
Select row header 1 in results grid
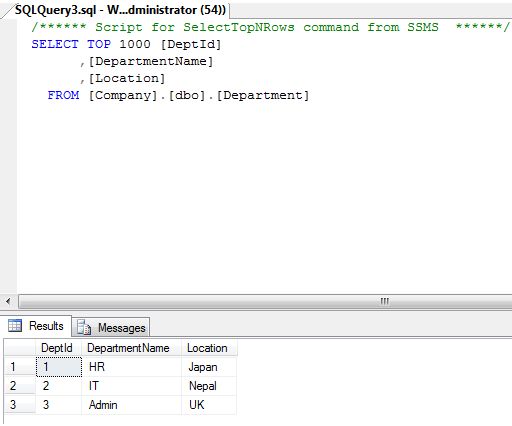pos(20,367)
